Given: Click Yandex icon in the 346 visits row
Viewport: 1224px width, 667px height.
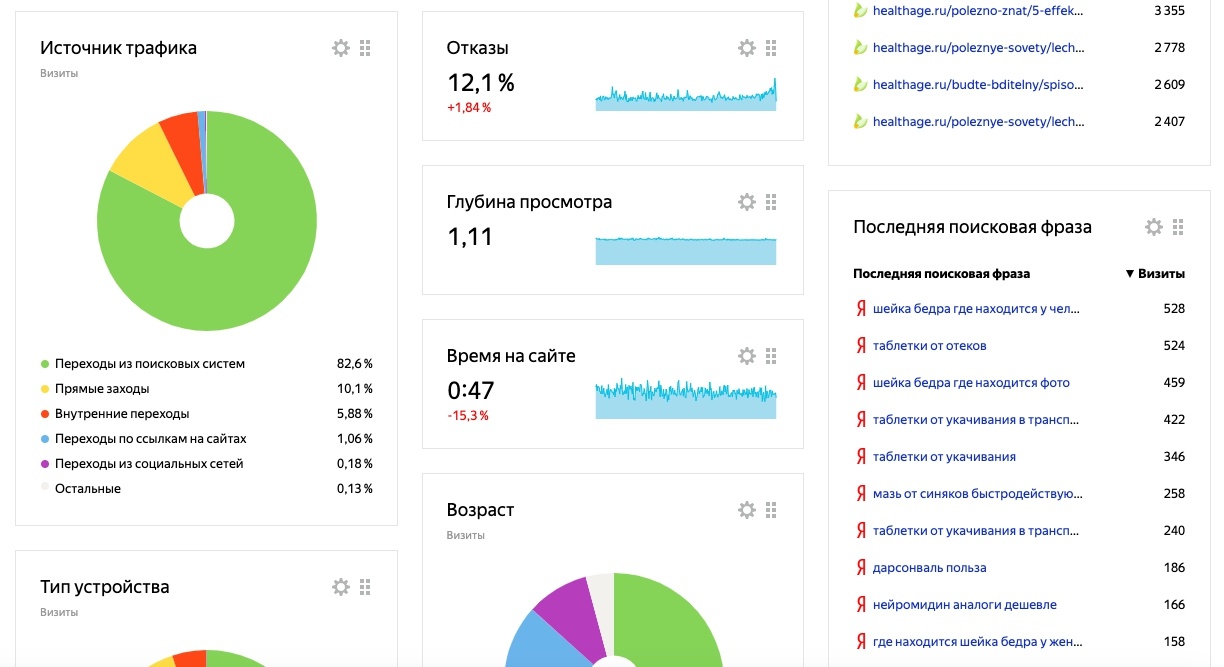Looking at the screenshot, I should click(x=860, y=457).
